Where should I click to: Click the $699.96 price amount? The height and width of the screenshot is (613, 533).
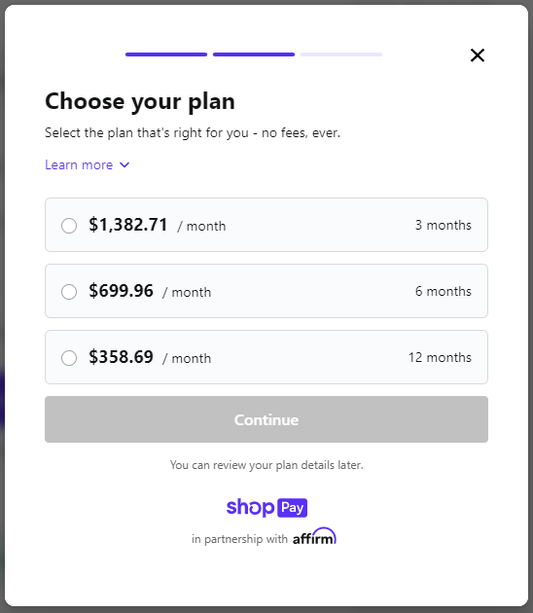pos(121,291)
